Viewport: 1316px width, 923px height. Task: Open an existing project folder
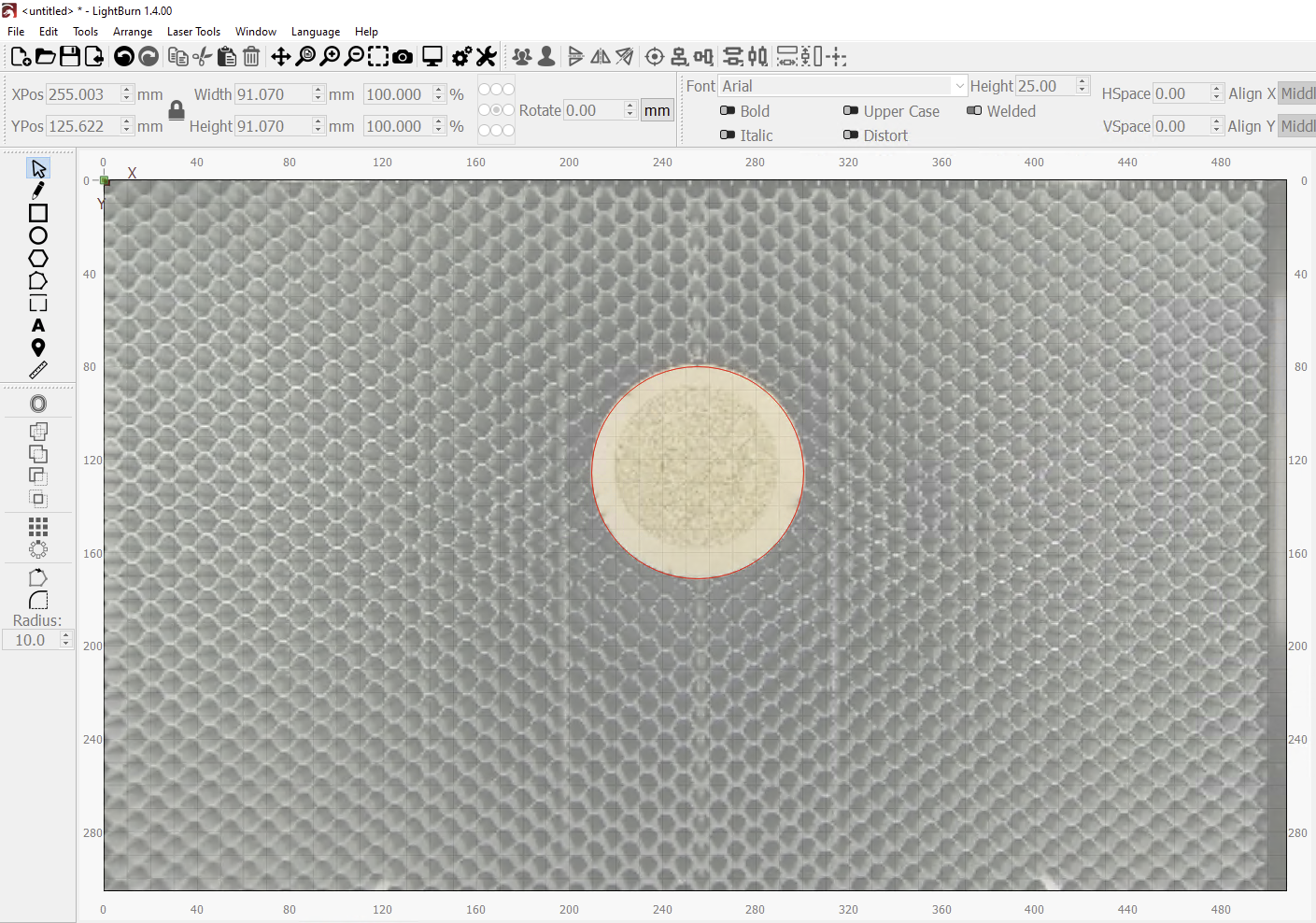tap(45, 57)
